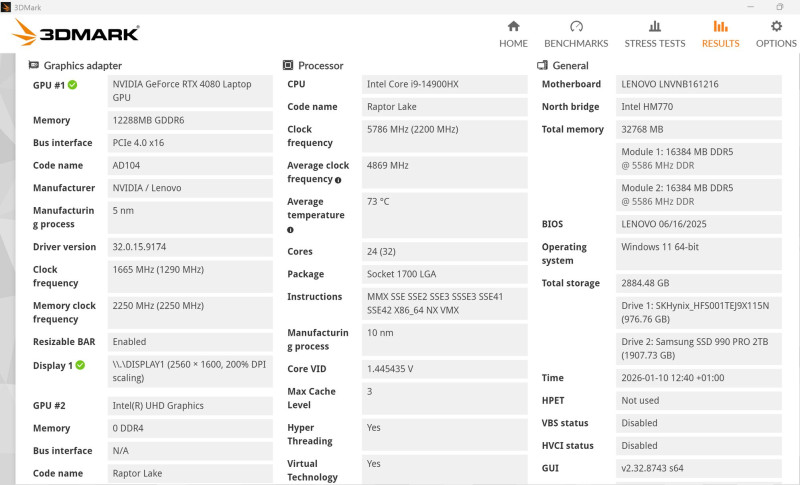Click the Intel(R) UHD Graphics value
800x485 pixels.
click(x=190, y=405)
